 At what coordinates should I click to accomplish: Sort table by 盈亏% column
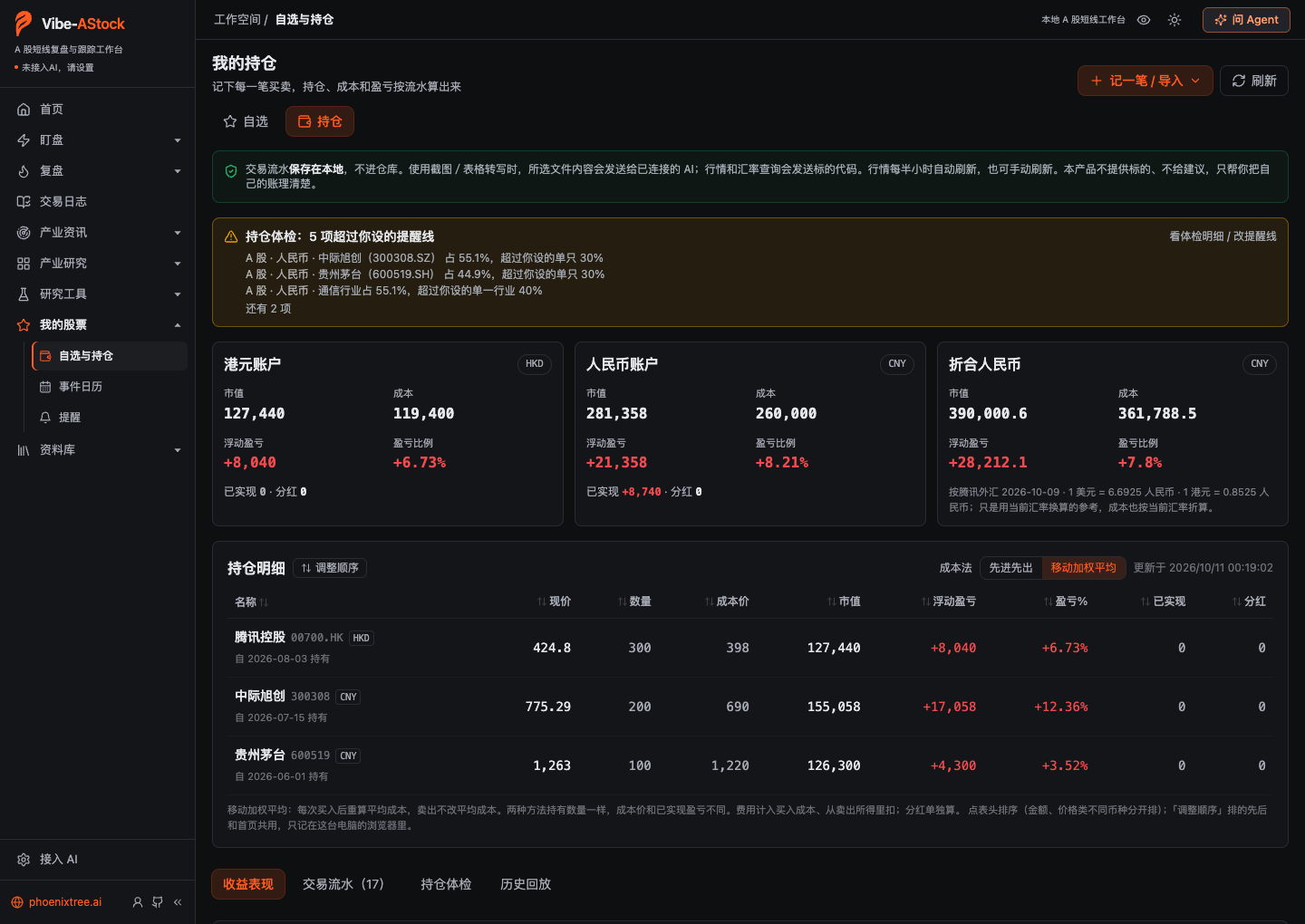tap(1066, 602)
